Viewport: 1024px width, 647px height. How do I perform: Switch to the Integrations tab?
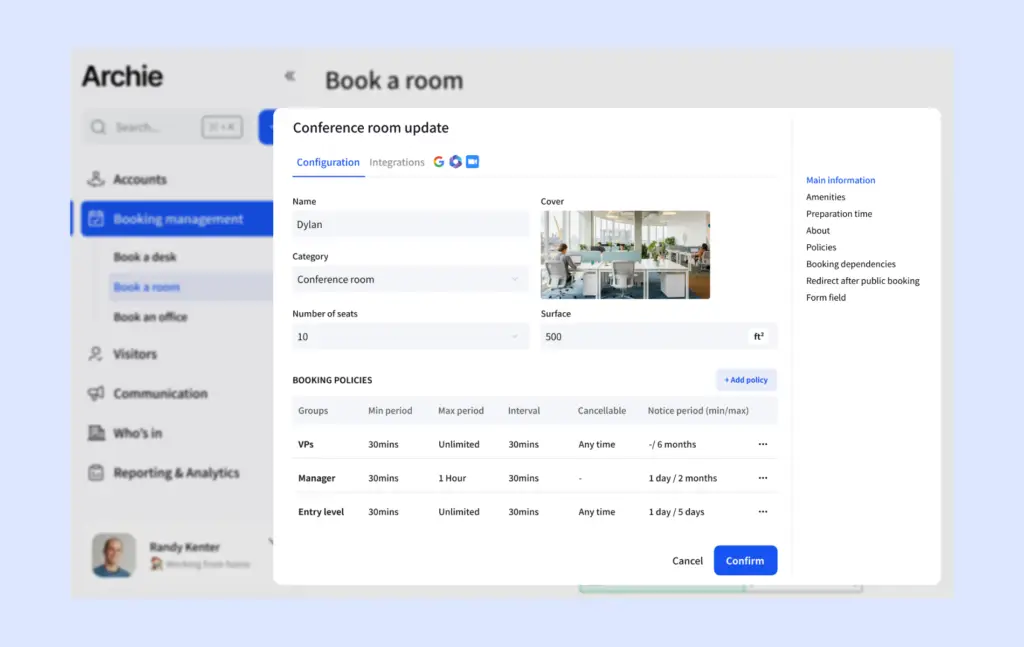[396, 163]
